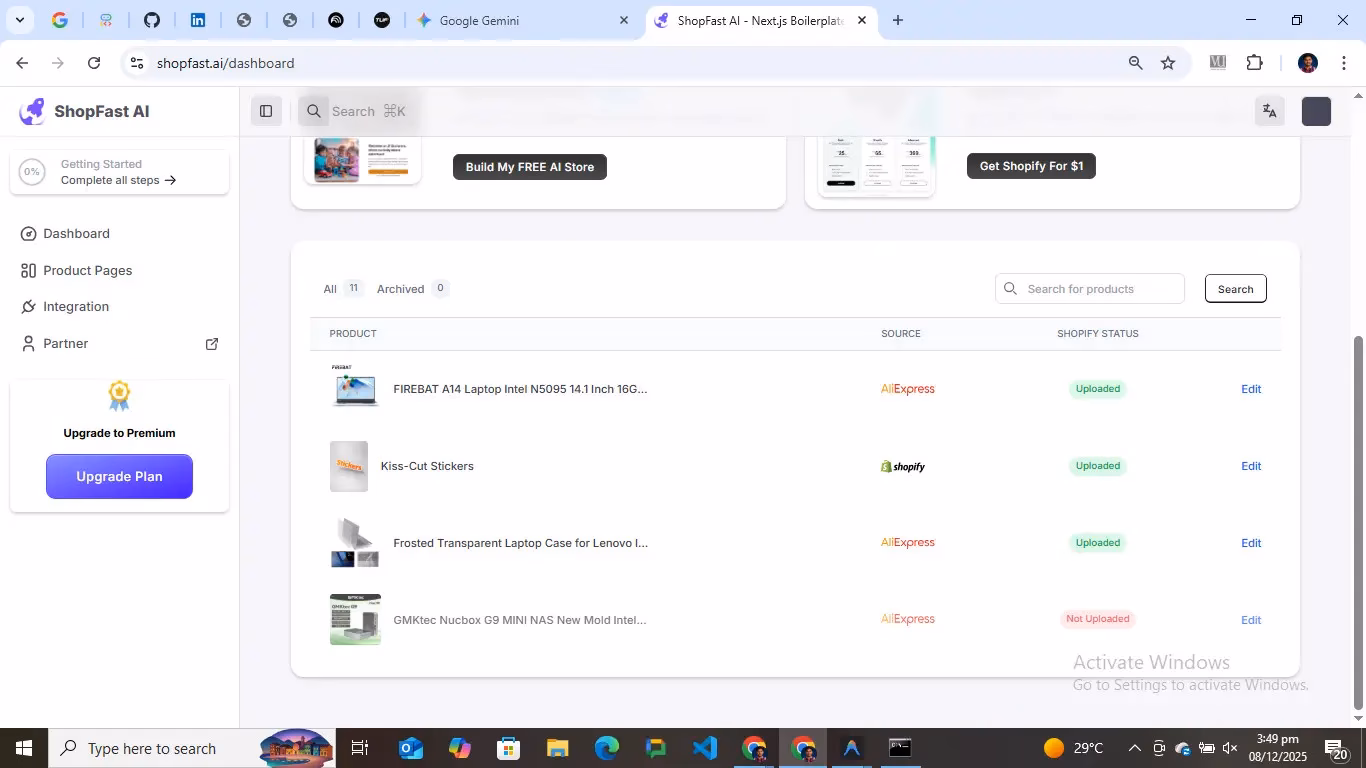Switch to the Archived tab
Image resolution: width=1366 pixels, height=768 pixels.
click(x=401, y=289)
